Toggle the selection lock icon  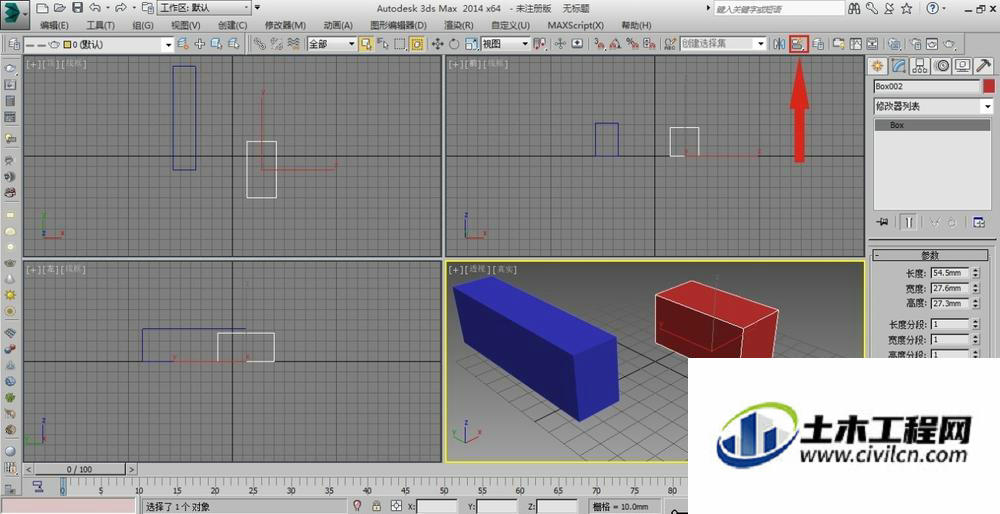(377, 506)
